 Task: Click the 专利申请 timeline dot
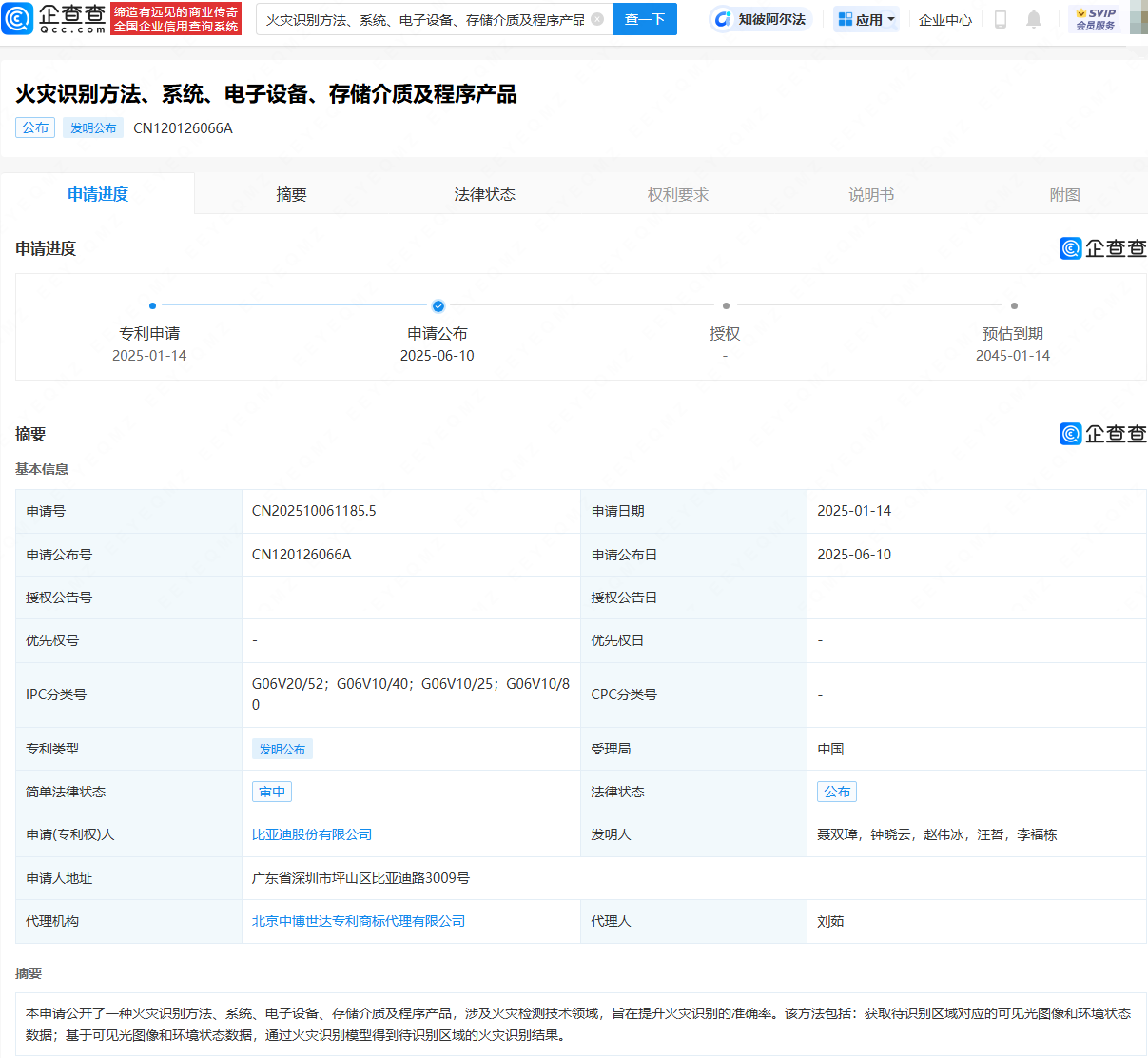pyautogui.click(x=152, y=305)
